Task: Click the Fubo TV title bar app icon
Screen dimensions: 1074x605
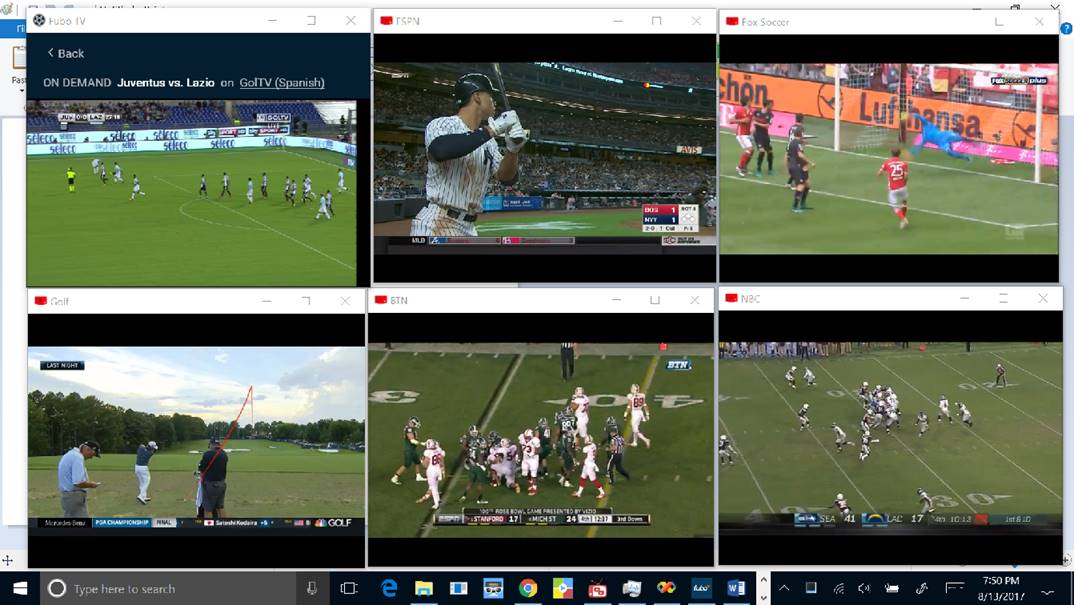Action: pos(39,21)
